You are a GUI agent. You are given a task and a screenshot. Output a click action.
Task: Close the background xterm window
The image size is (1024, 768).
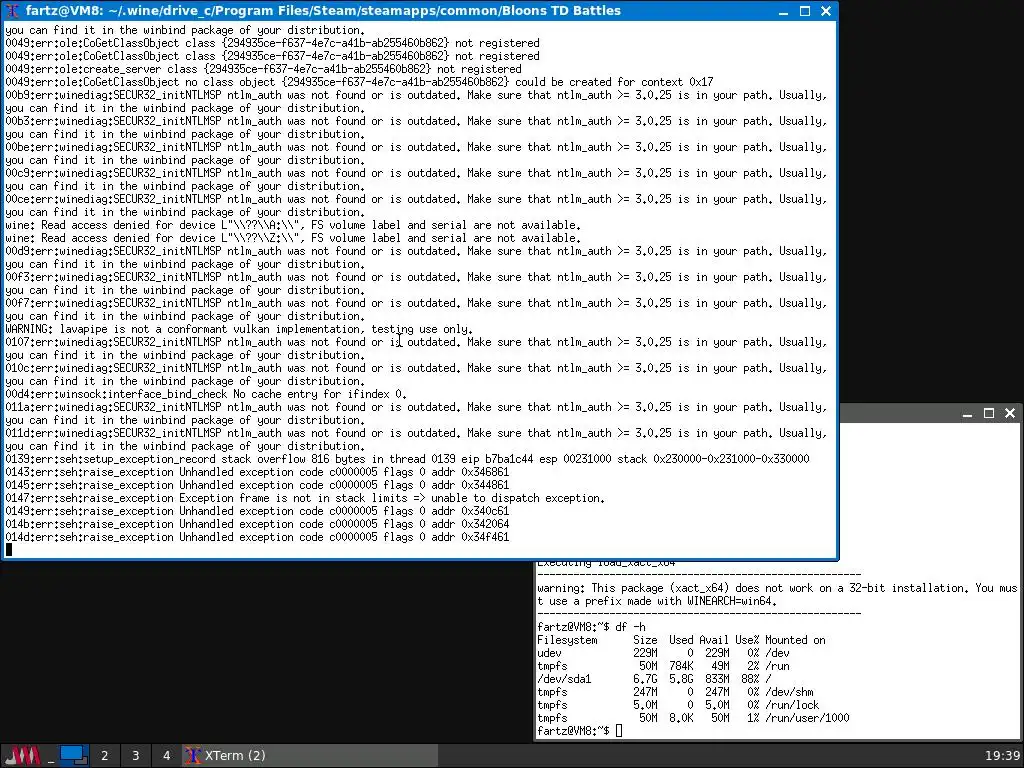[x=1010, y=413]
